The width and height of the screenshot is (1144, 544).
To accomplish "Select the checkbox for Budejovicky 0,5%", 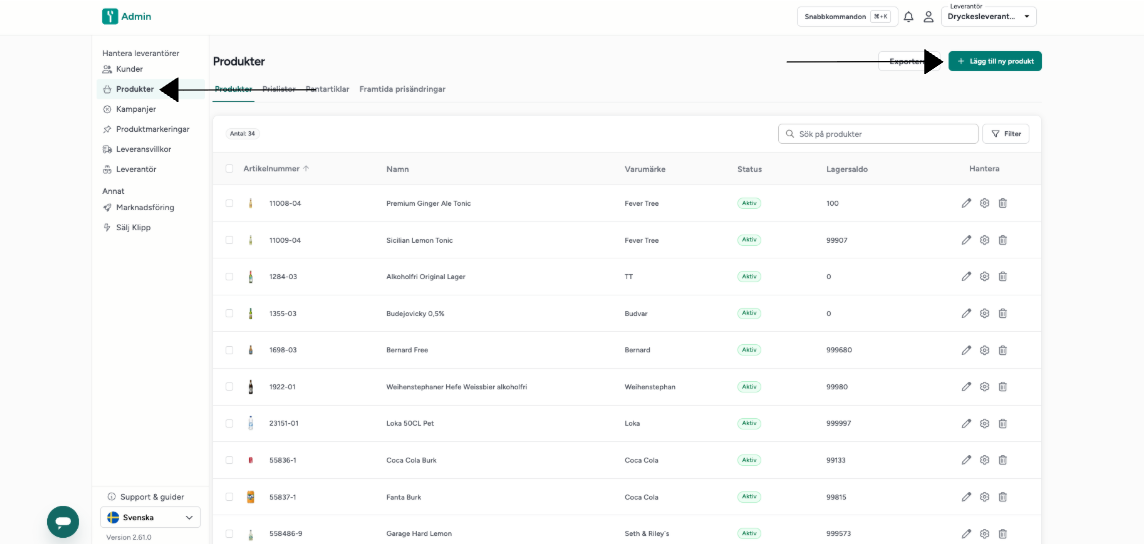I will [229, 313].
